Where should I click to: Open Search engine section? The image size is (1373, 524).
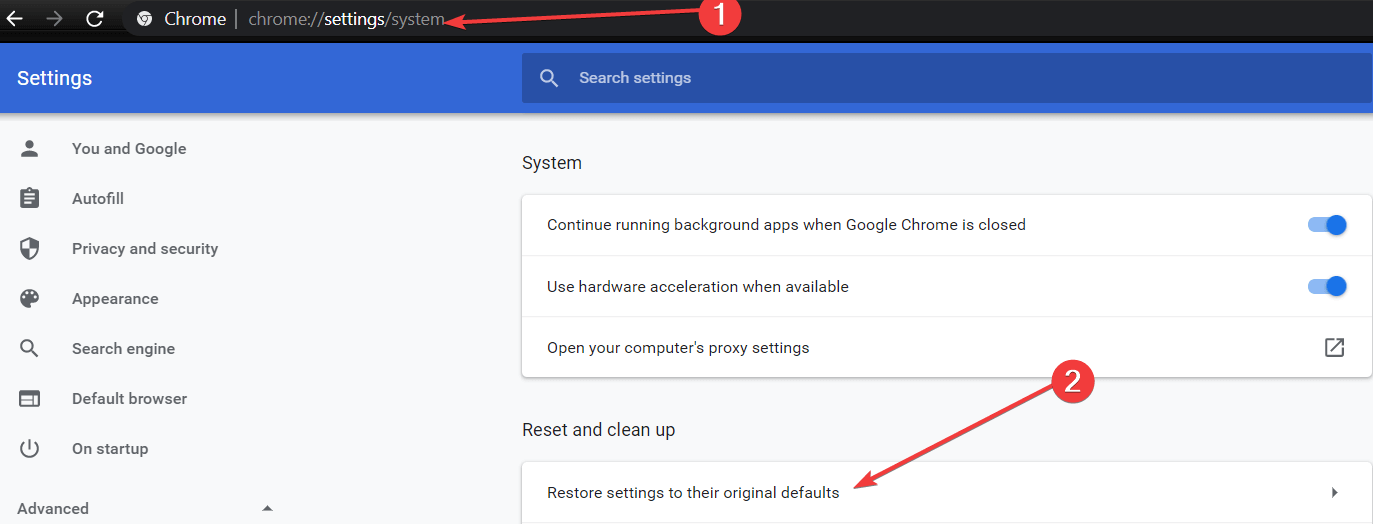(x=123, y=349)
